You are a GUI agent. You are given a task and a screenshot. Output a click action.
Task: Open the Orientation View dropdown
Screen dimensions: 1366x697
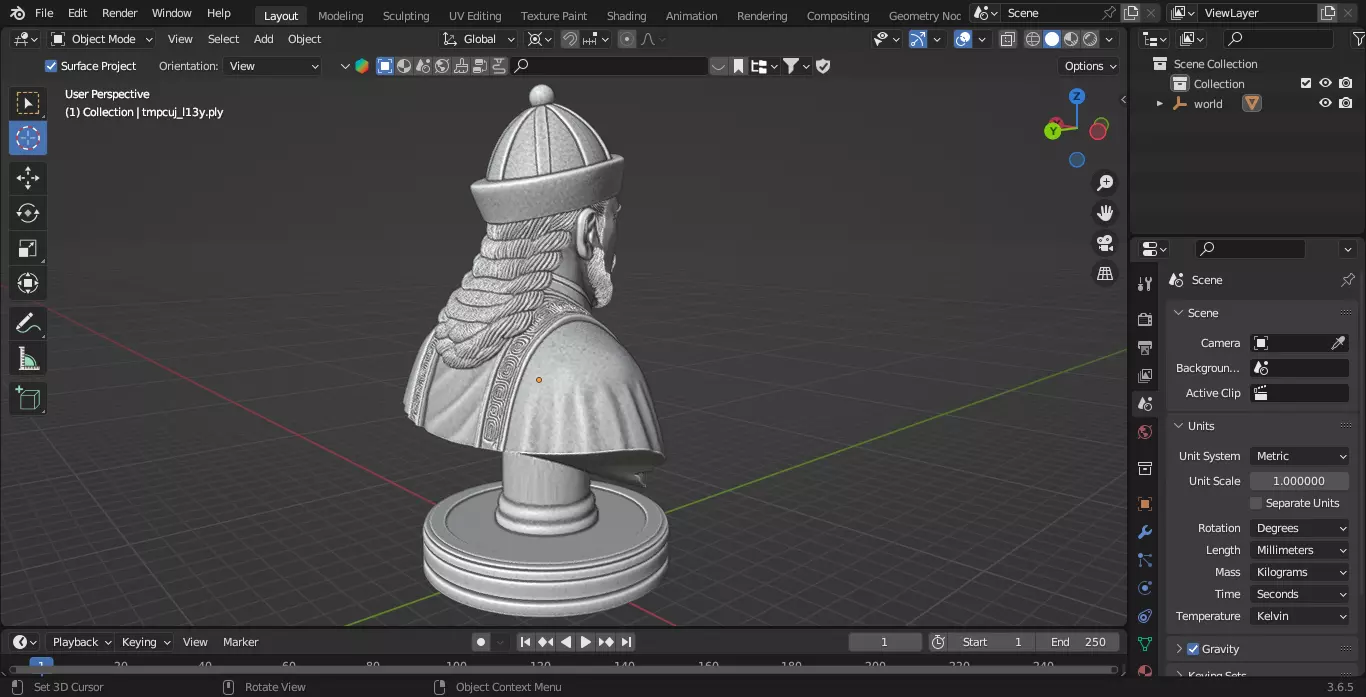[x=273, y=66]
